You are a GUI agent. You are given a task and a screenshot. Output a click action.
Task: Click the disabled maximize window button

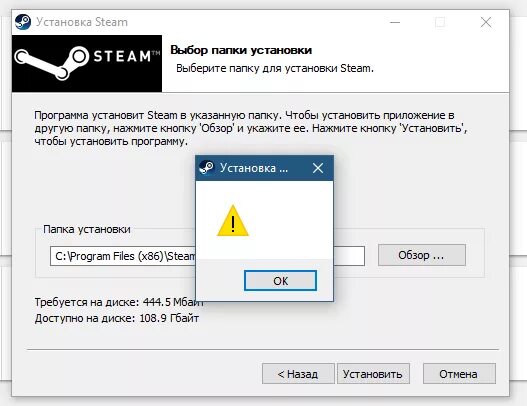click(440, 23)
